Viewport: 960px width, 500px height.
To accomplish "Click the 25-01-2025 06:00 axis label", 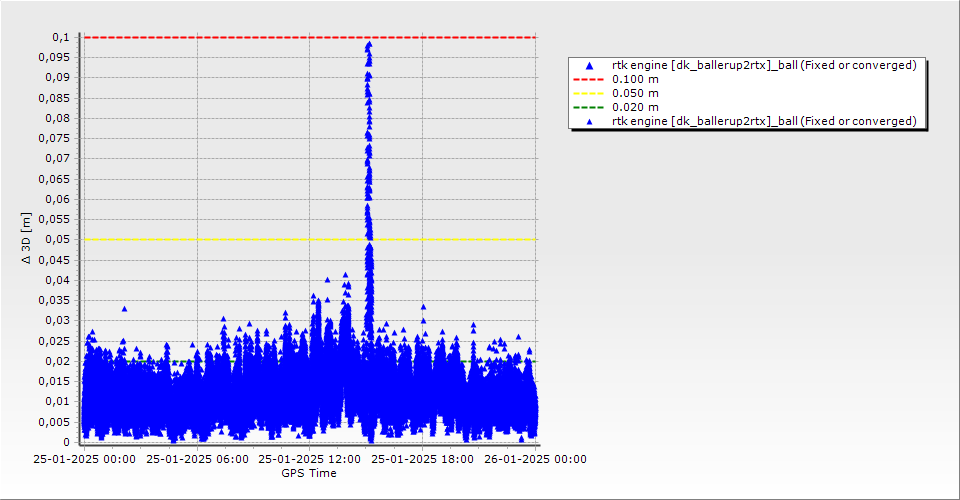I will tap(197, 459).
